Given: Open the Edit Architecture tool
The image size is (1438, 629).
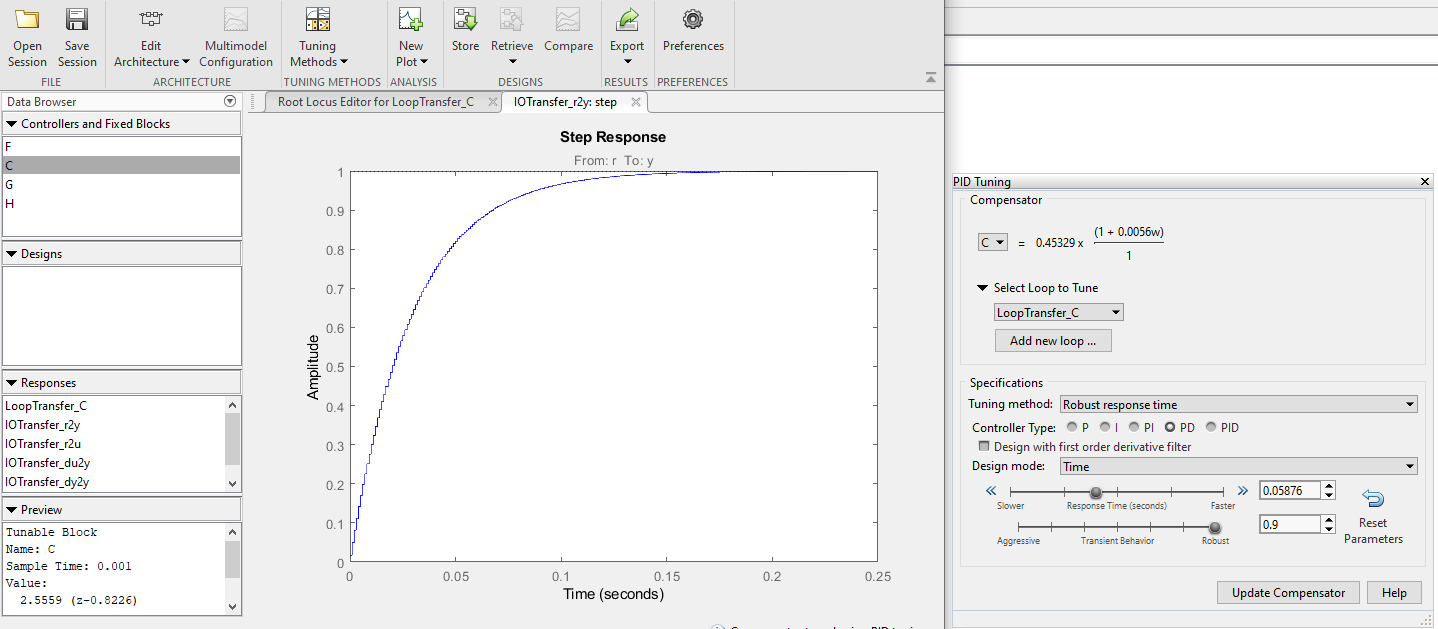Looking at the screenshot, I should tap(151, 36).
